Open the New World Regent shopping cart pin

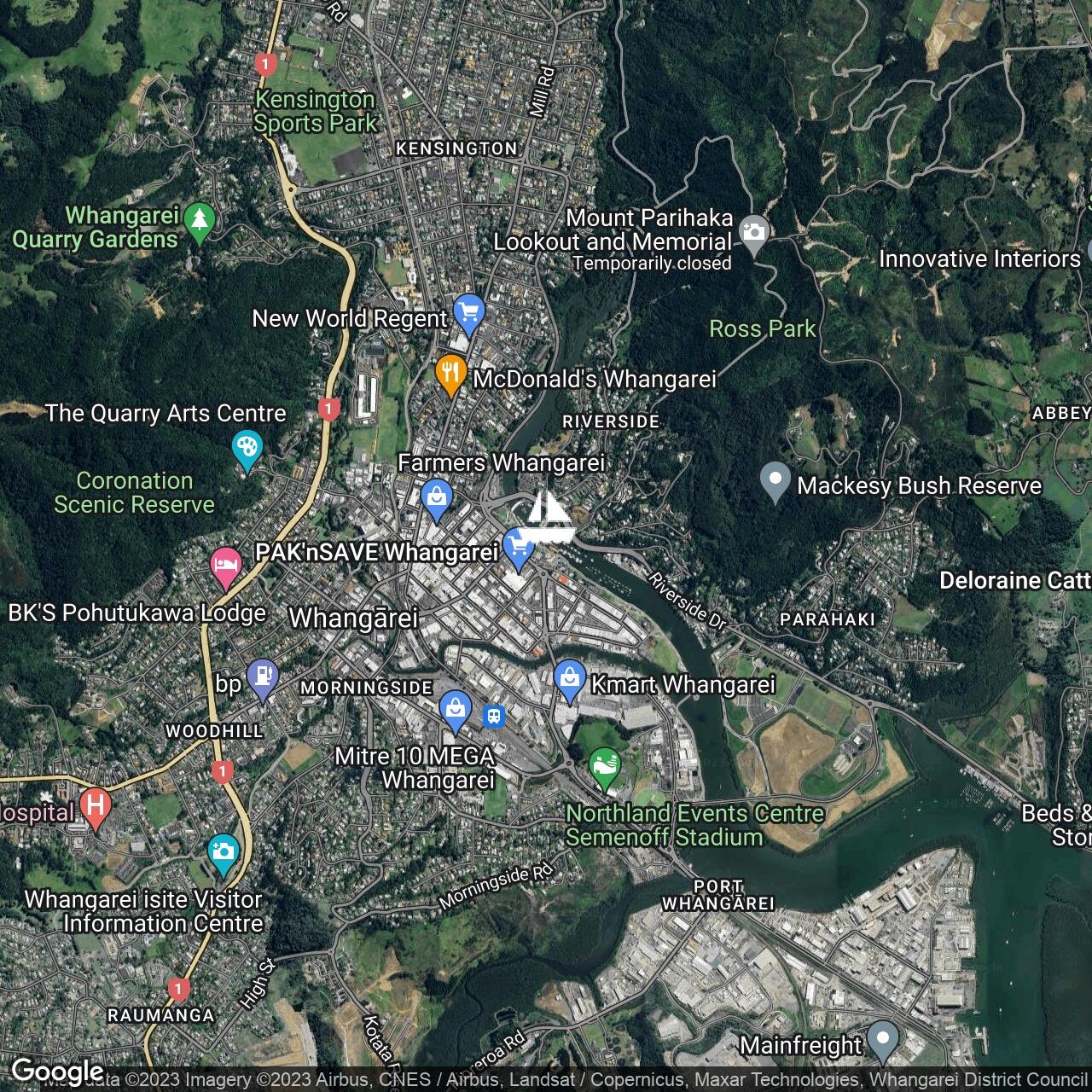coord(468,311)
